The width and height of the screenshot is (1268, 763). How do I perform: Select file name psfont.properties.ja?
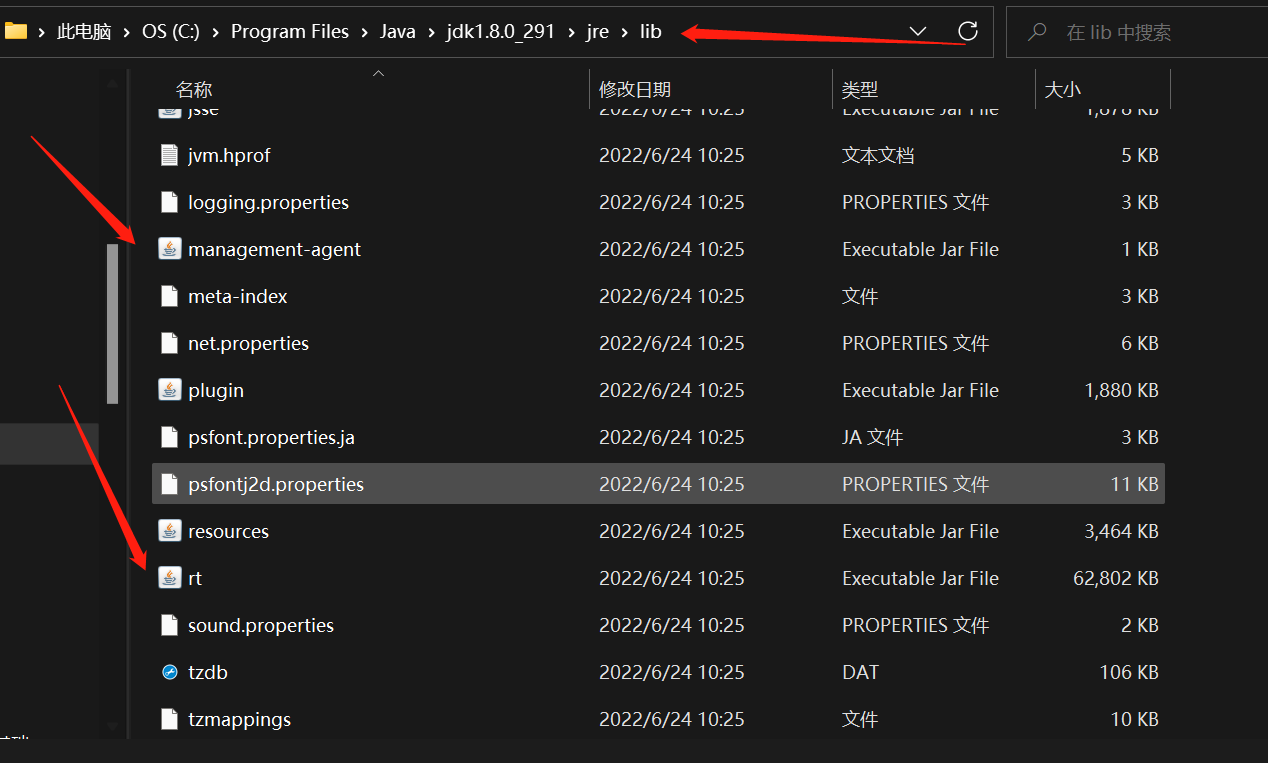[x=271, y=437]
